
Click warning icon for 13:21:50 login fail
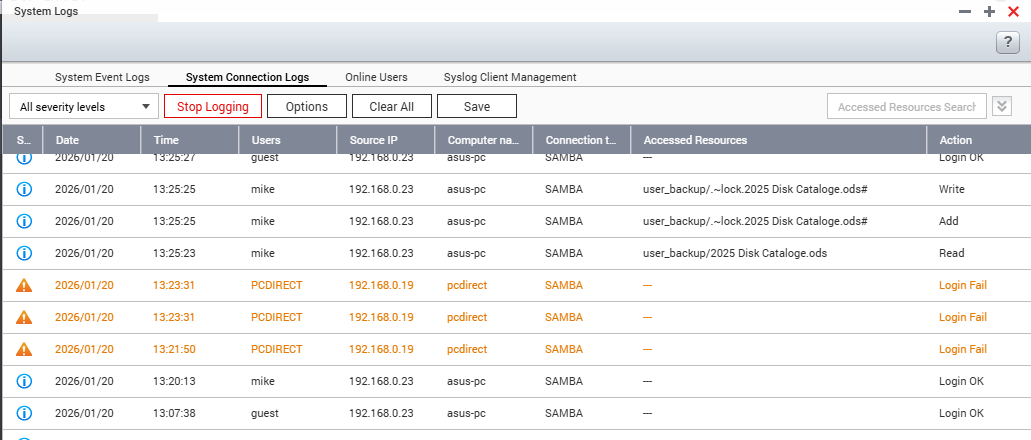click(25, 349)
